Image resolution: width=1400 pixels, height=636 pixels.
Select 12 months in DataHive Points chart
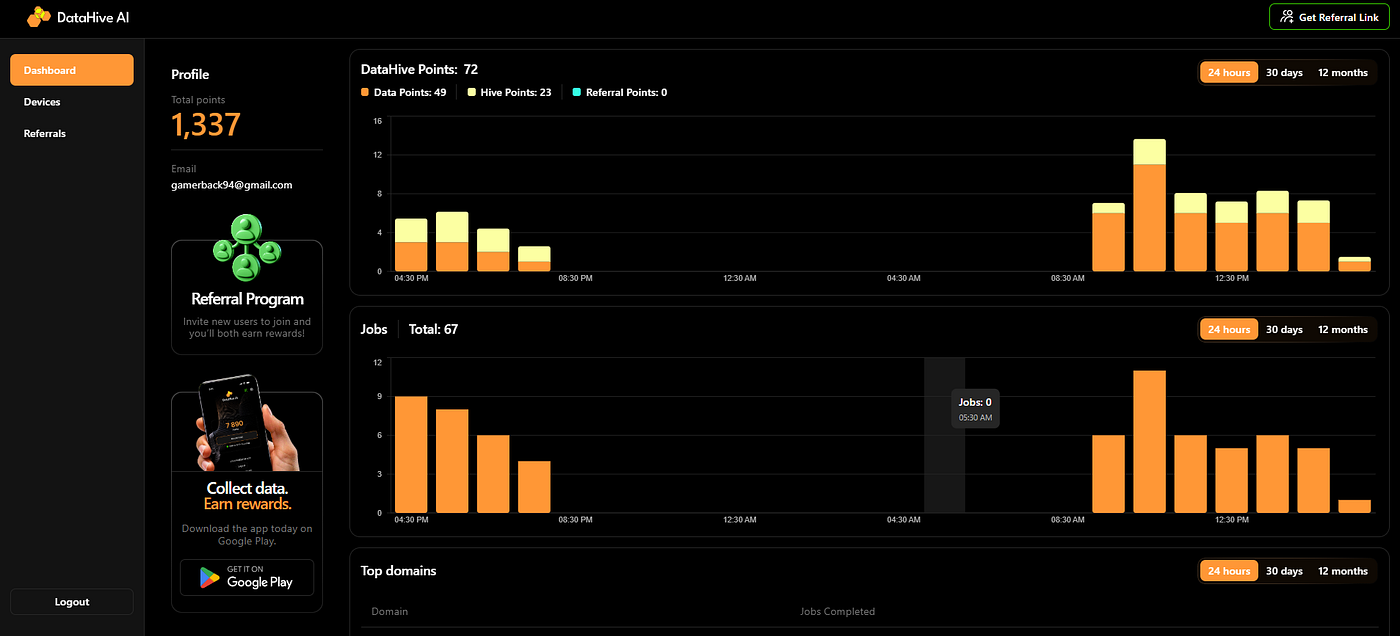[1343, 72]
